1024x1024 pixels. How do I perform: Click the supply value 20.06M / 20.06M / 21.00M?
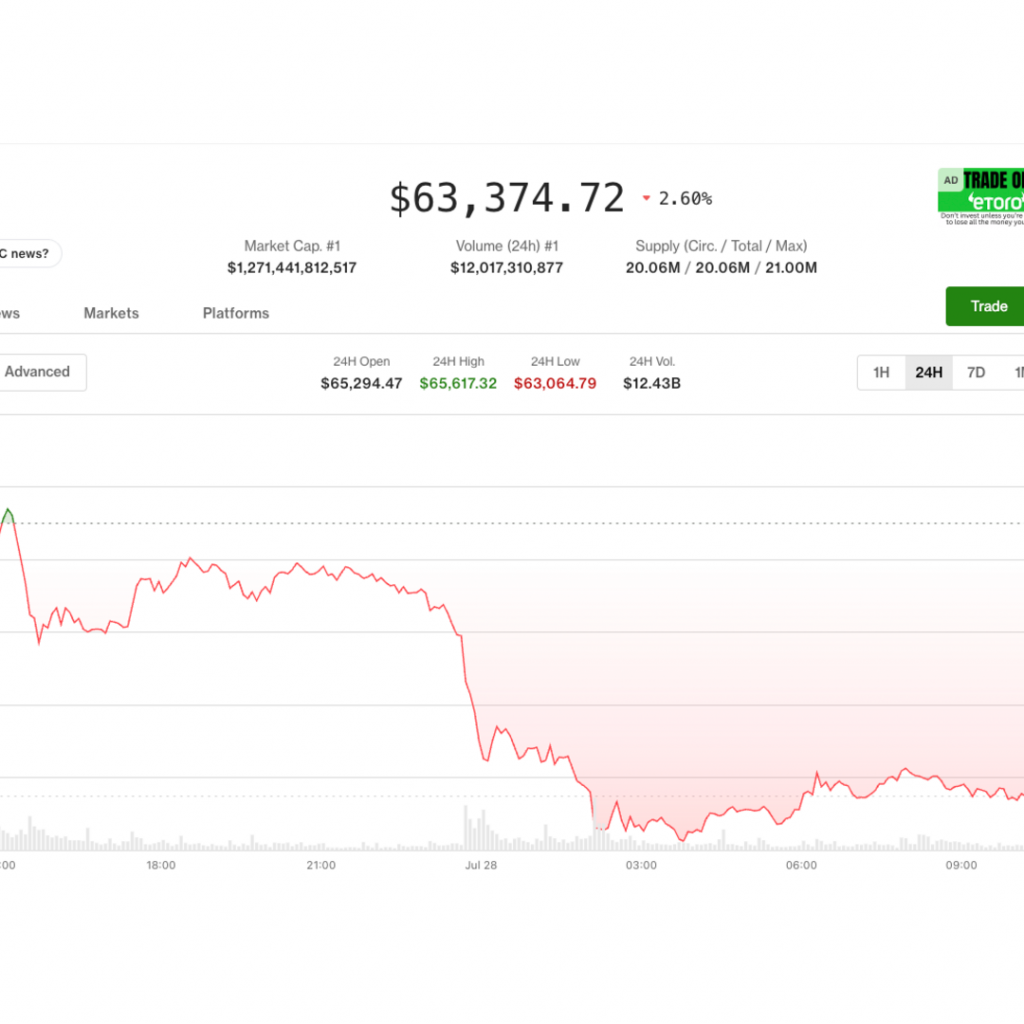click(x=721, y=268)
